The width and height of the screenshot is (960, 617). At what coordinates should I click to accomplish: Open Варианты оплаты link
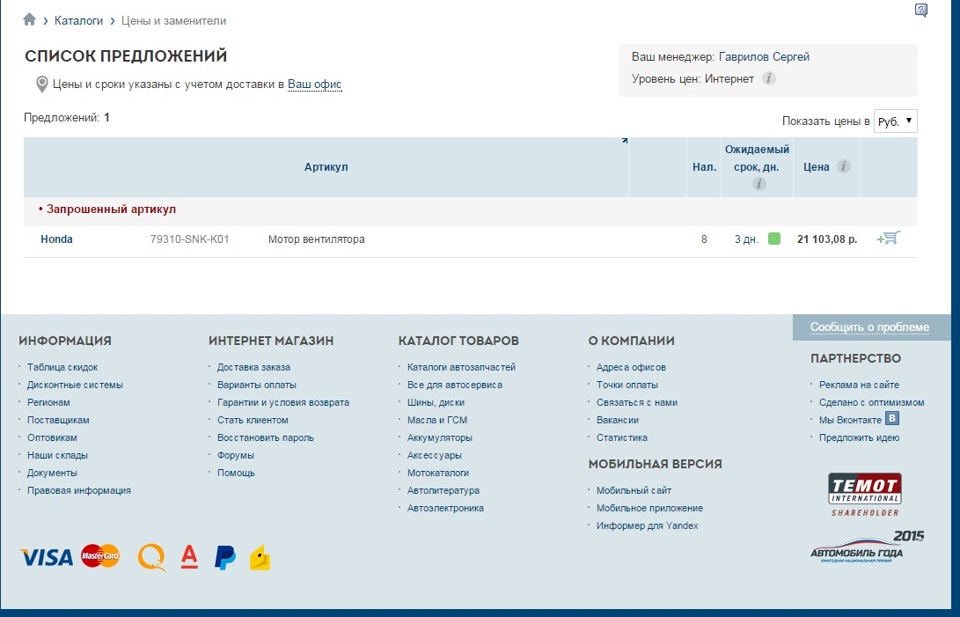coord(257,385)
